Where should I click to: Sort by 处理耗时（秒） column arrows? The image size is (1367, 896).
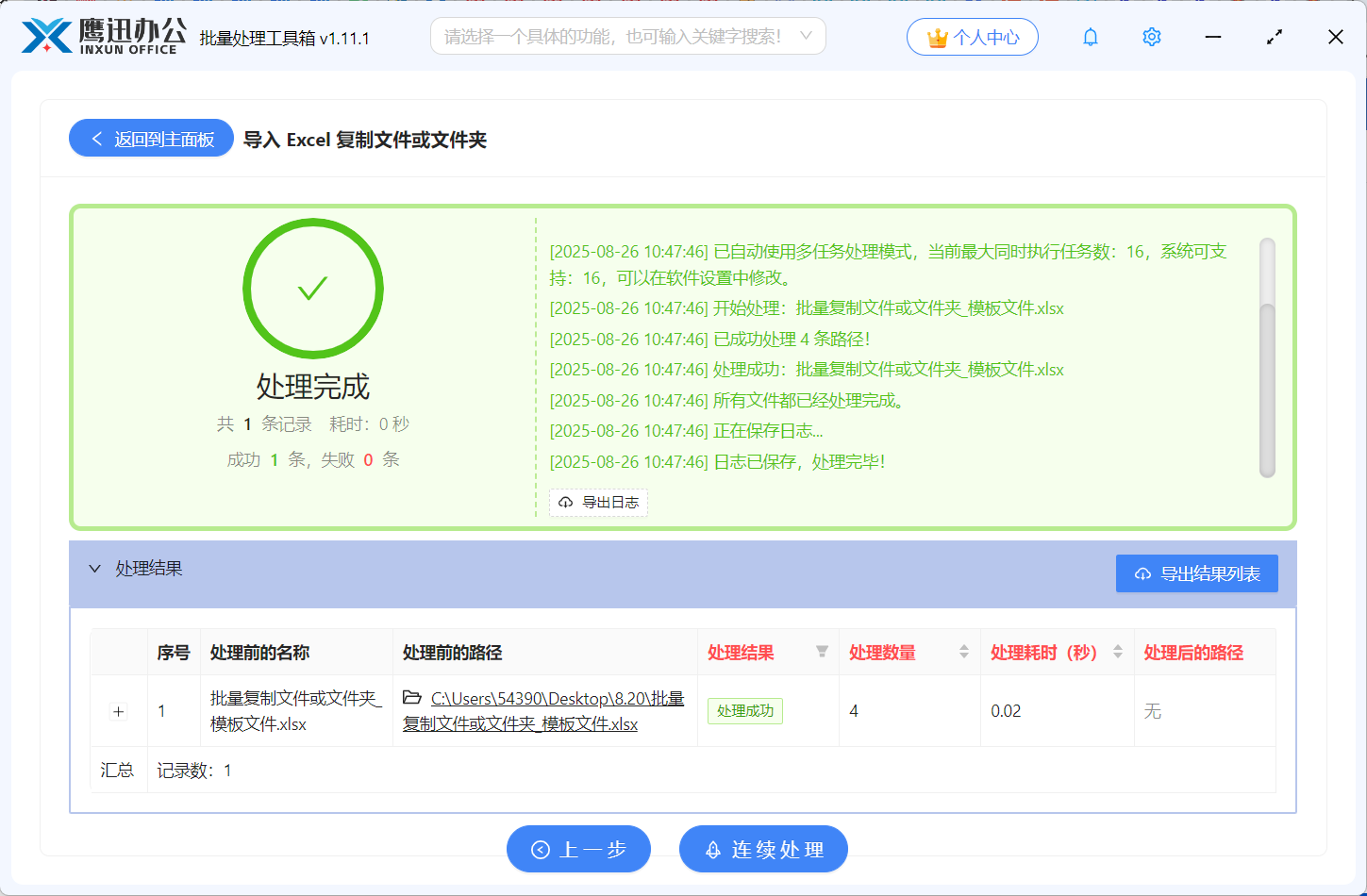(1117, 652)
